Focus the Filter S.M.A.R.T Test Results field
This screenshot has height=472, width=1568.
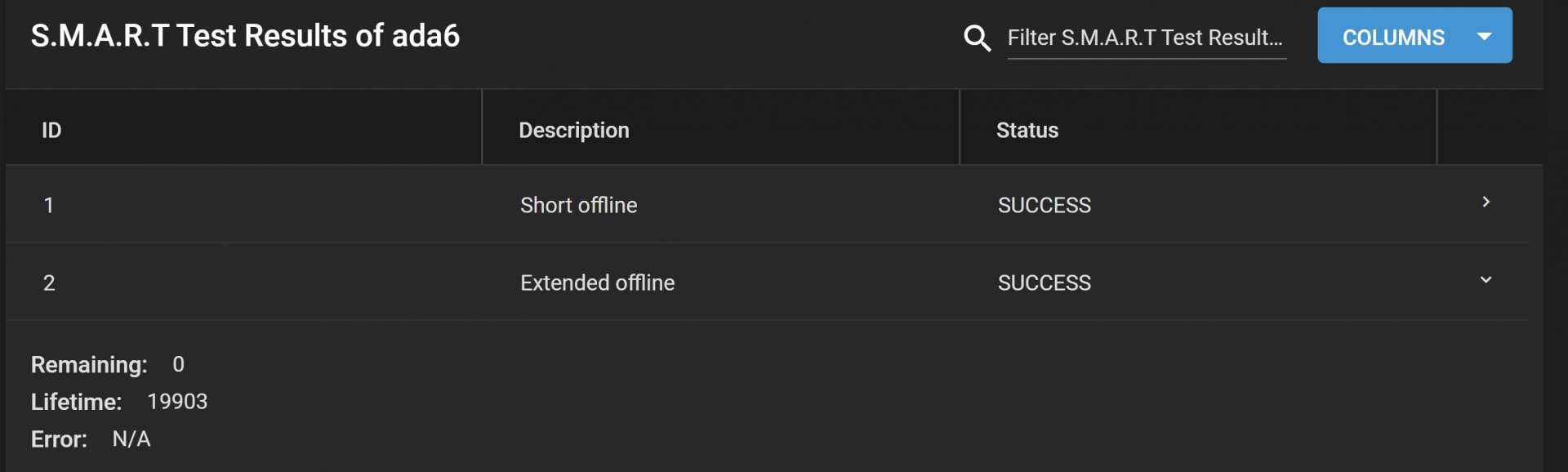[x=1146, y=38]
